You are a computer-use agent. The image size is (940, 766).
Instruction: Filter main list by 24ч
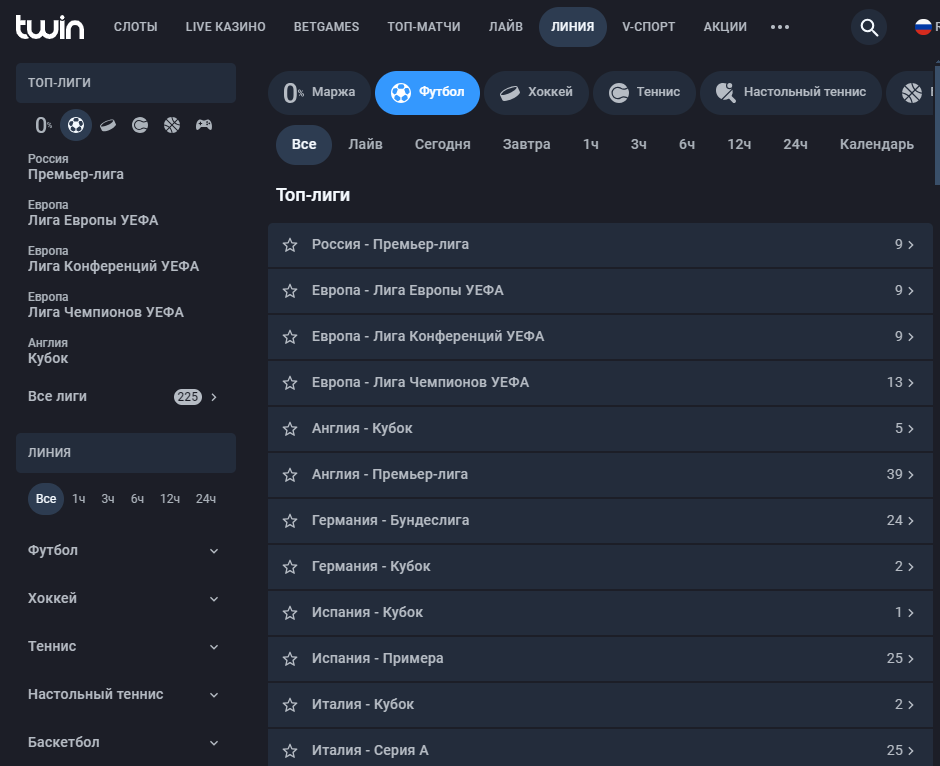tap(795, 144)
